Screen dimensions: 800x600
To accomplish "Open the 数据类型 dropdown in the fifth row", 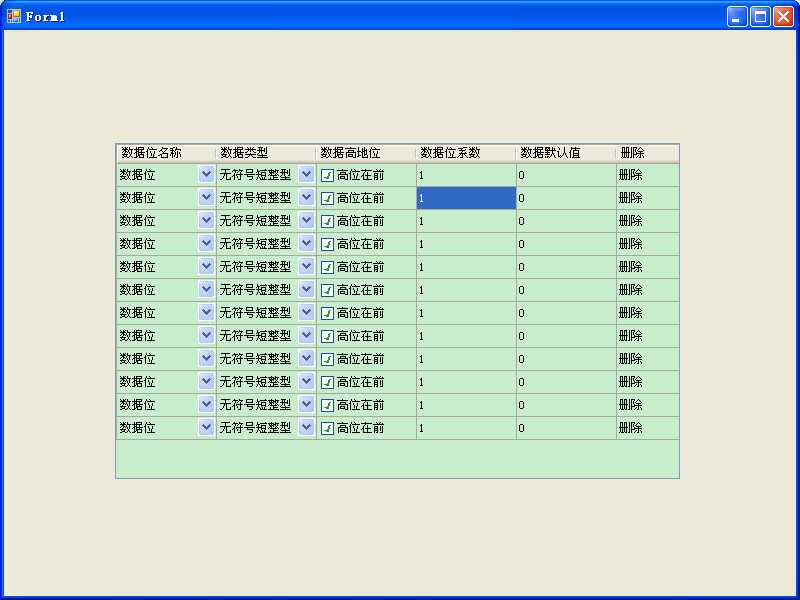I will pos(306,266).
